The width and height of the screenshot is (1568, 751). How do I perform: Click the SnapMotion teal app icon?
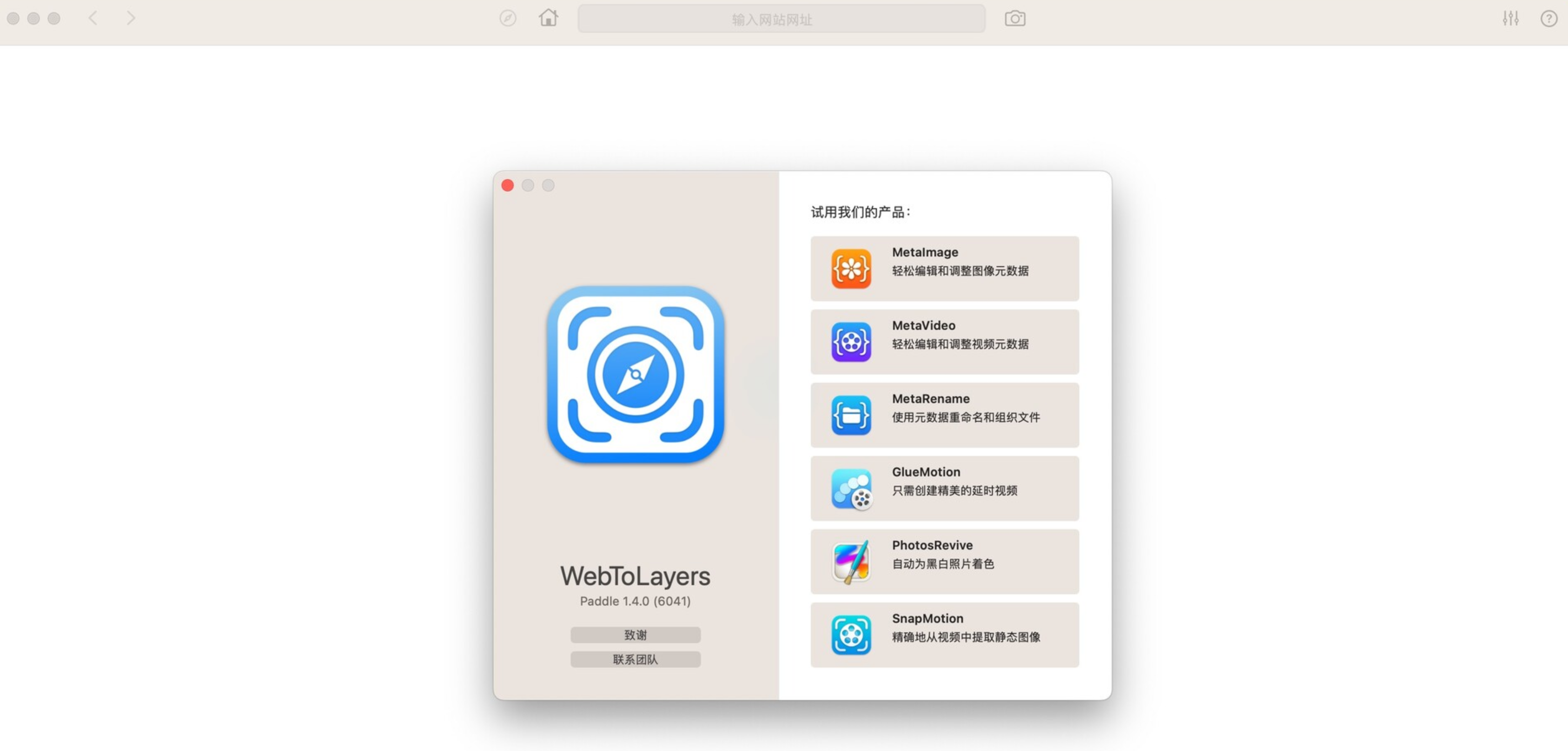pos(851,634)
